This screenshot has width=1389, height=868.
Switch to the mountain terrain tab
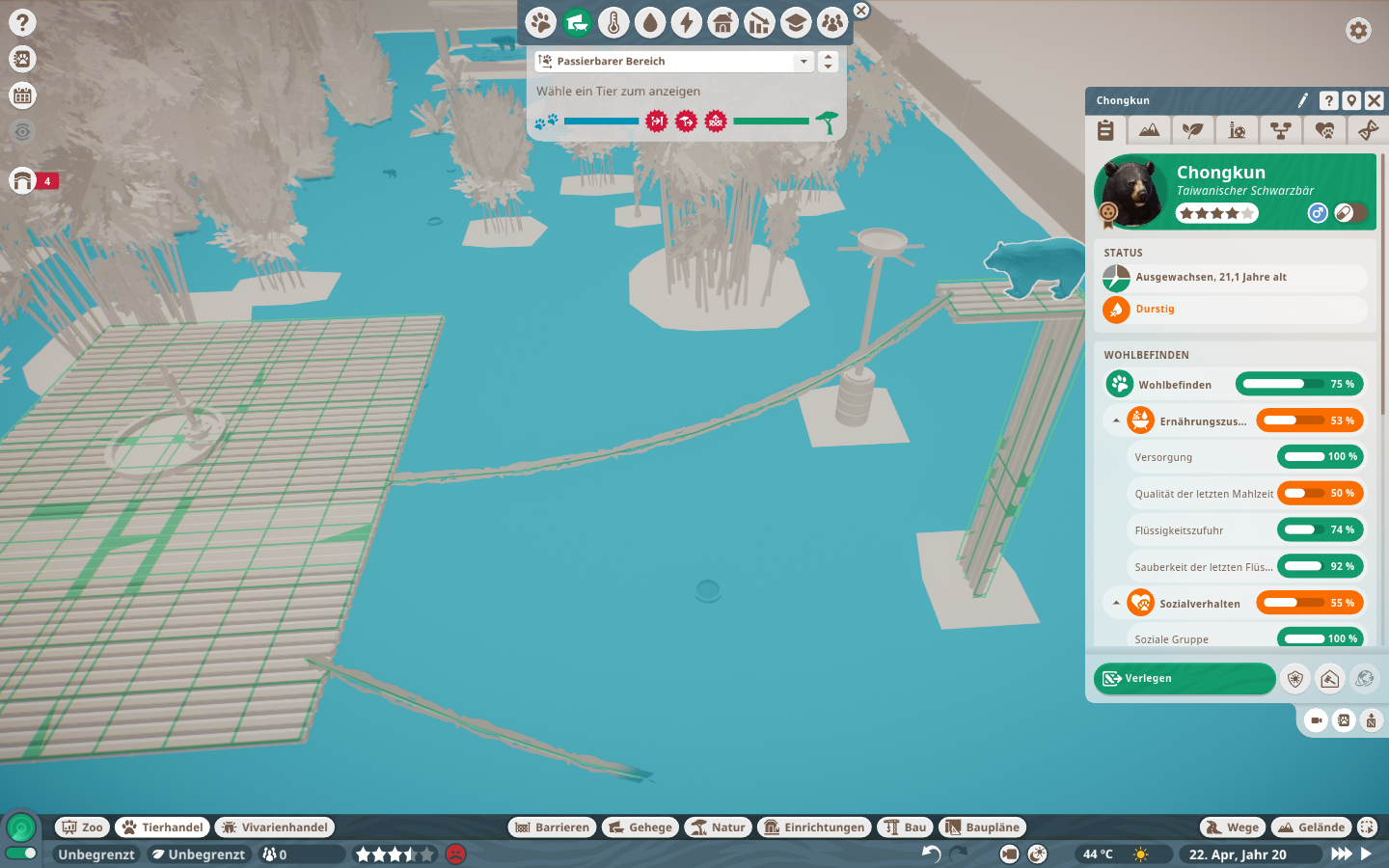[1149, 129]
